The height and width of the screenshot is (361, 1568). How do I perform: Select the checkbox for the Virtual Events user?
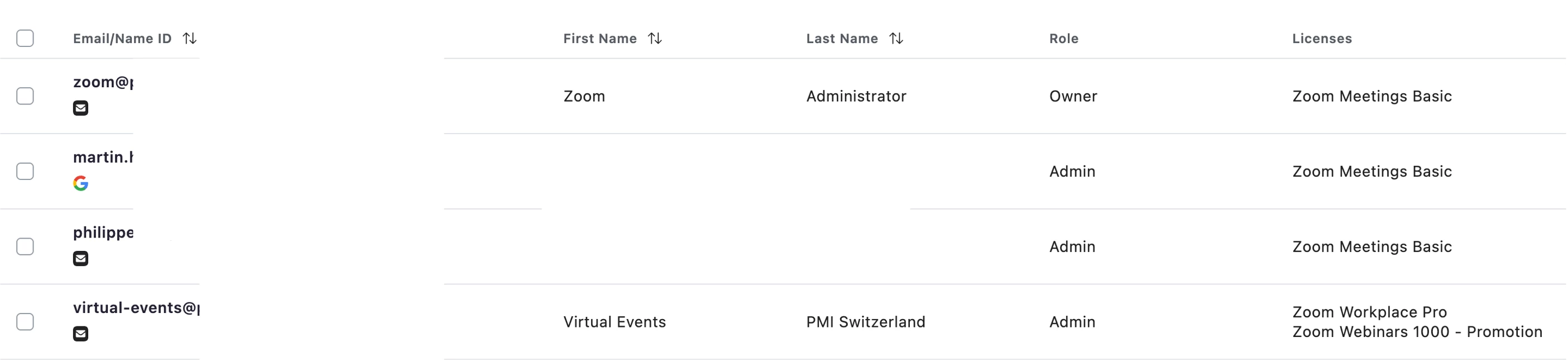coord(25,322)
